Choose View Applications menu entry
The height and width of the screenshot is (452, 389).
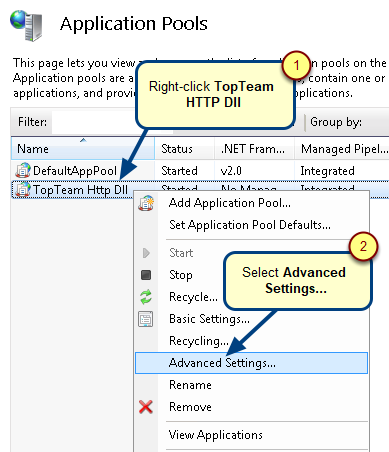pyautogui.click(x=216, y=435)
